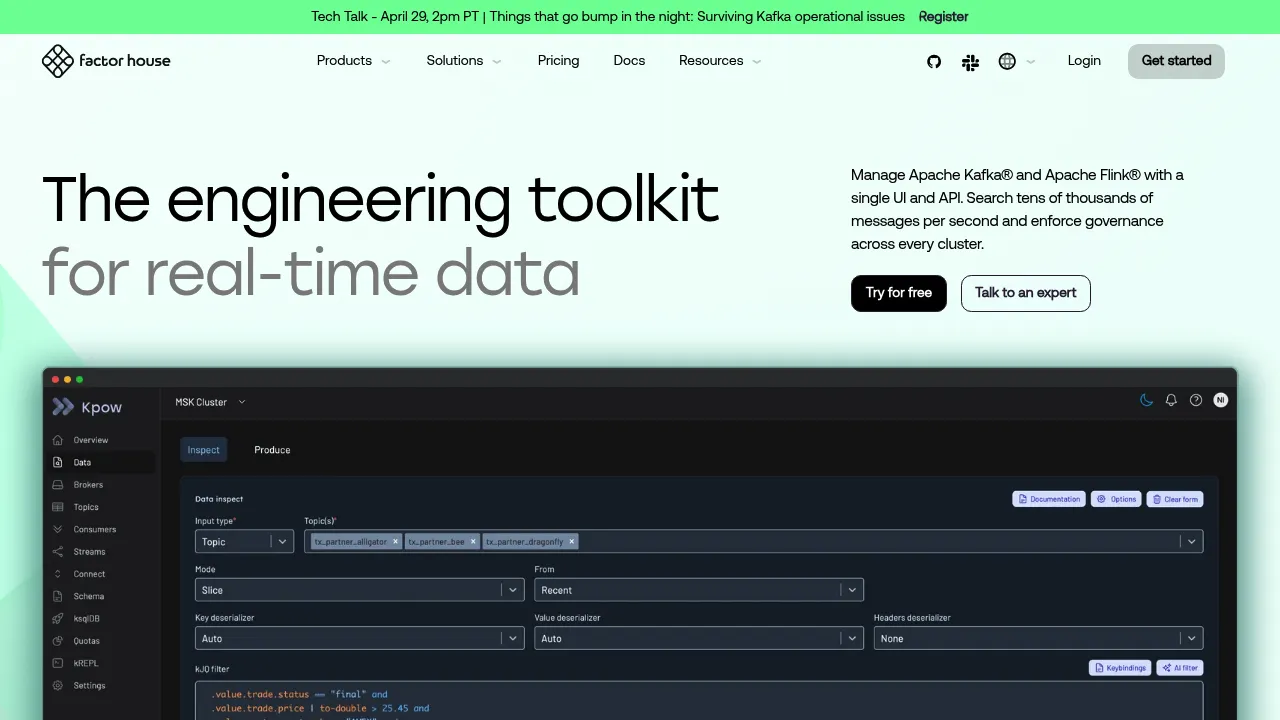The width and height of the screenshot is (1280, 720).
Task: Open the Mode Slice dropdown
Action: coord(359,590)
